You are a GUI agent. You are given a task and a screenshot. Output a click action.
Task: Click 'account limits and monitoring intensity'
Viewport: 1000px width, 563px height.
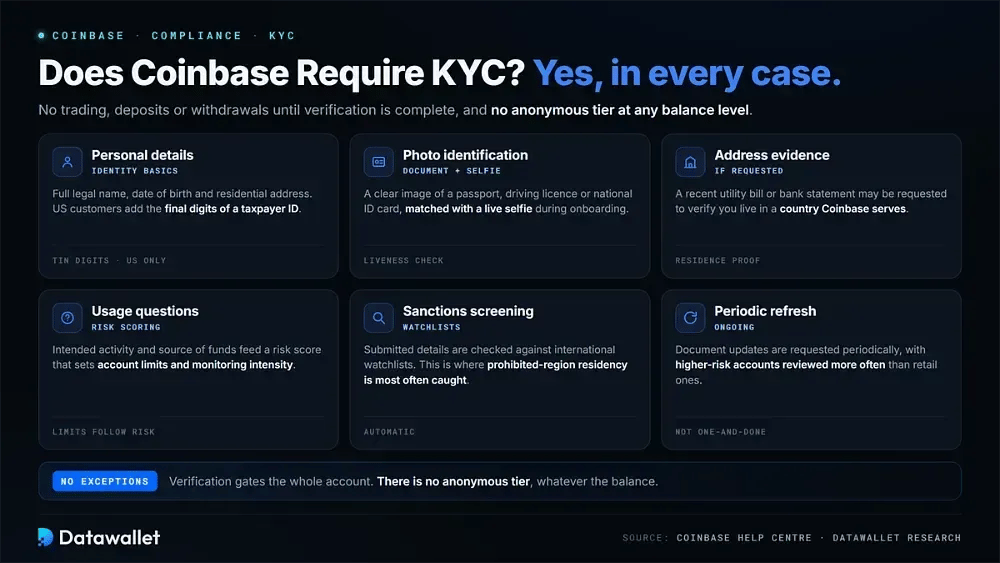click(195, 365)
